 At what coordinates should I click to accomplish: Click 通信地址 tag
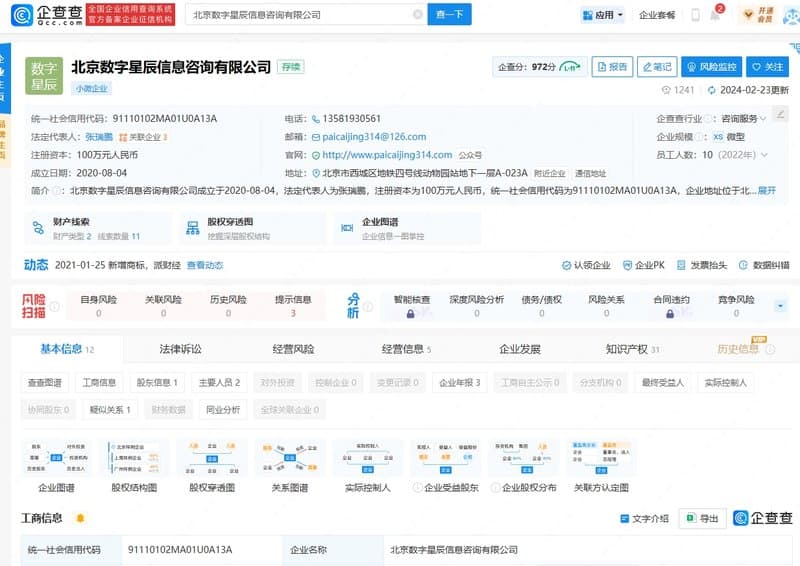coord(590,174)
